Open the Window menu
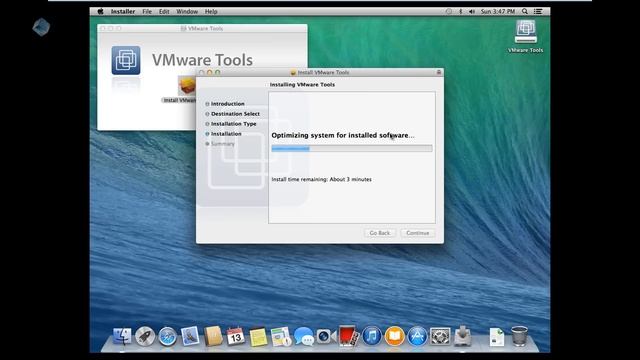 pos(187,11)
